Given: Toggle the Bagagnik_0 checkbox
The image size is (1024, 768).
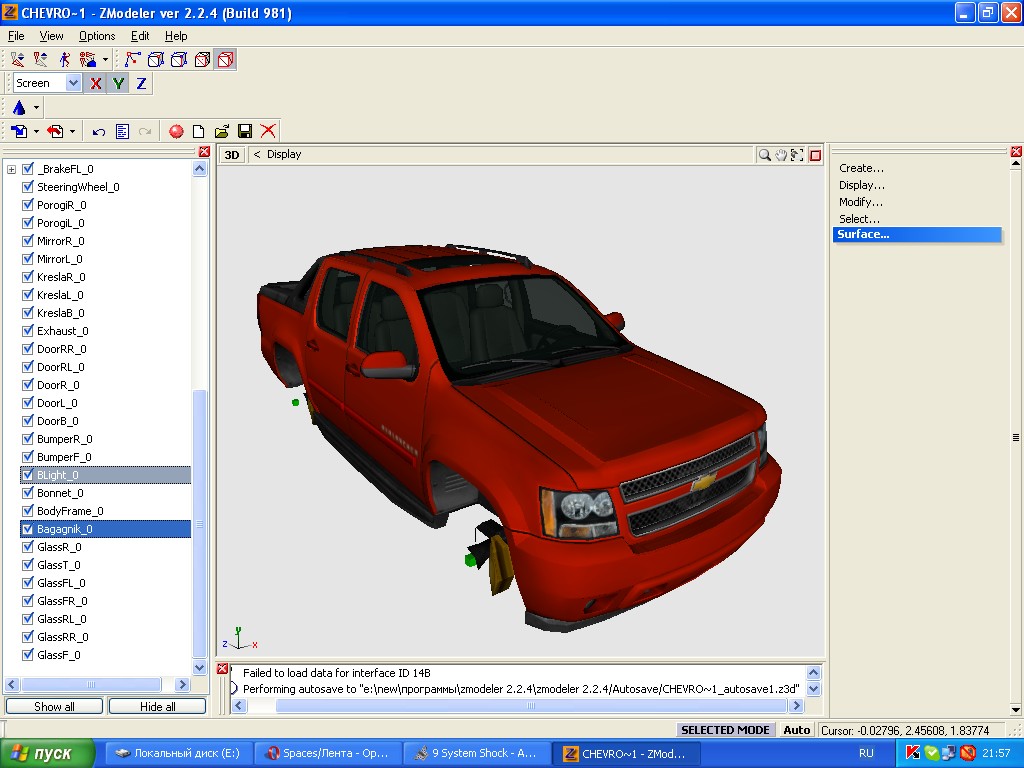Looking at the screenshot, I should point(27,529).
